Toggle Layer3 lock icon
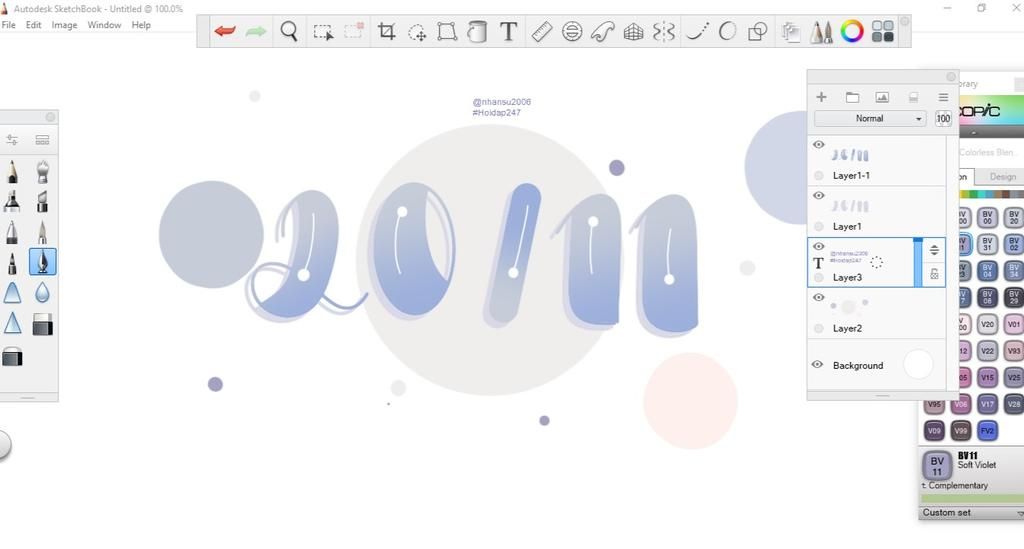 click(x=935, y=274)
